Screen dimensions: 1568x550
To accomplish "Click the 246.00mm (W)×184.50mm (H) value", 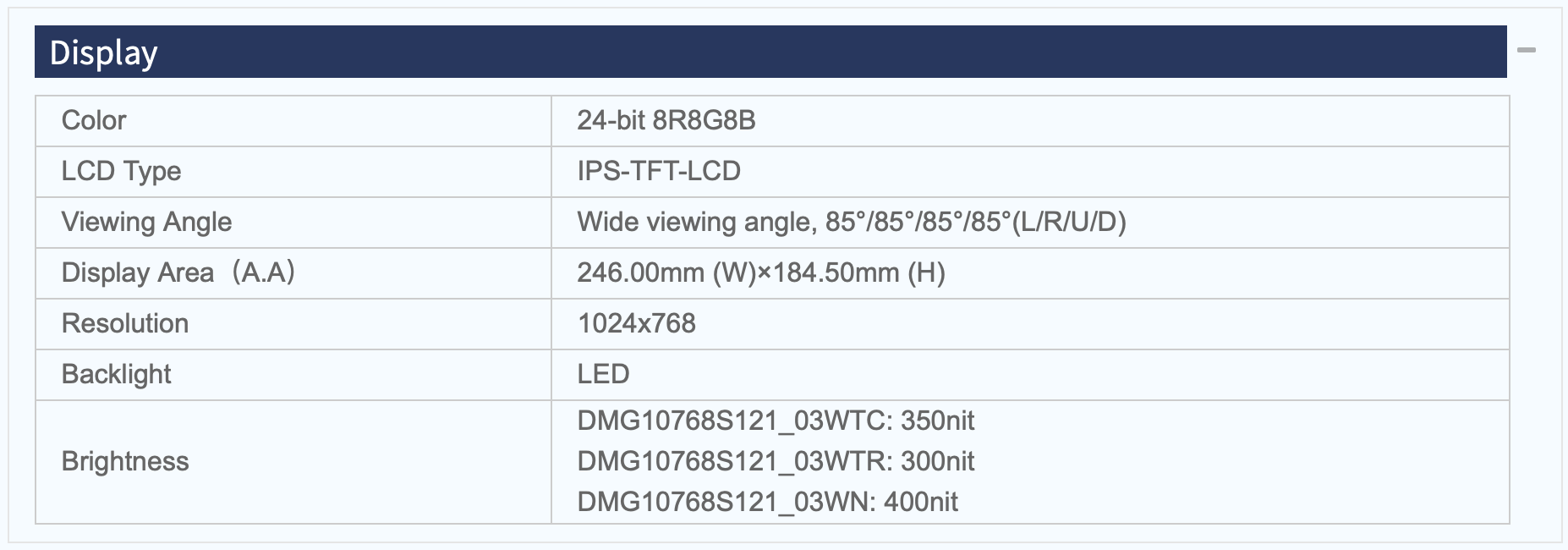I will pos(761,273).
